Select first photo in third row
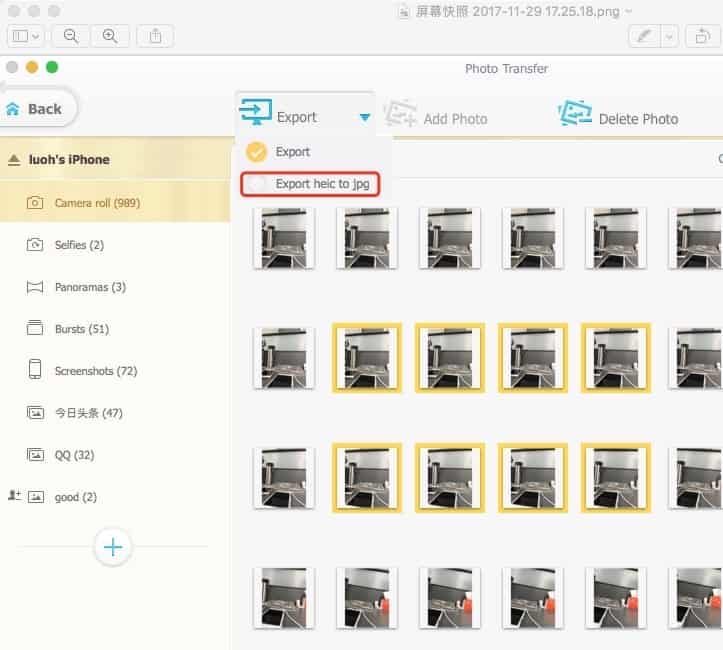Screen dimensions: 723x650 tap(284, 478)
